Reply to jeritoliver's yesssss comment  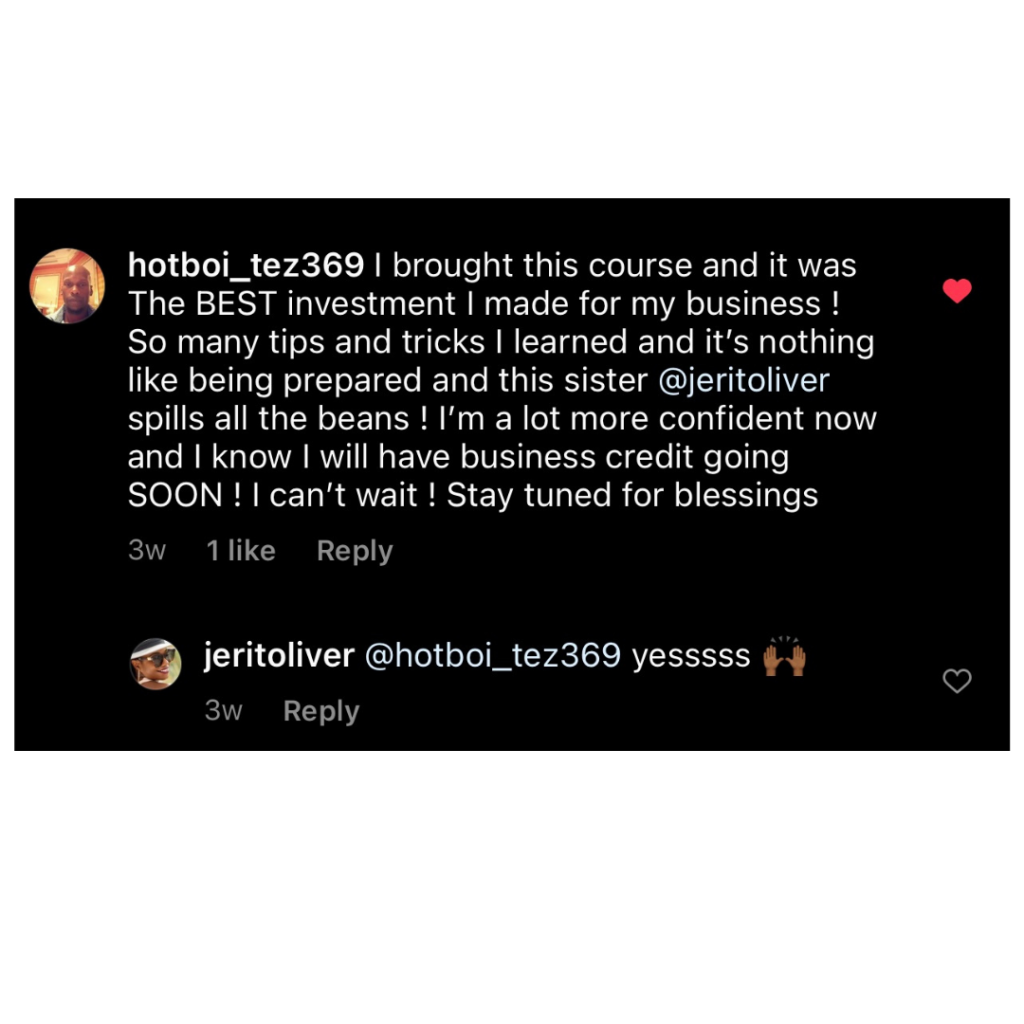[321, 711]
